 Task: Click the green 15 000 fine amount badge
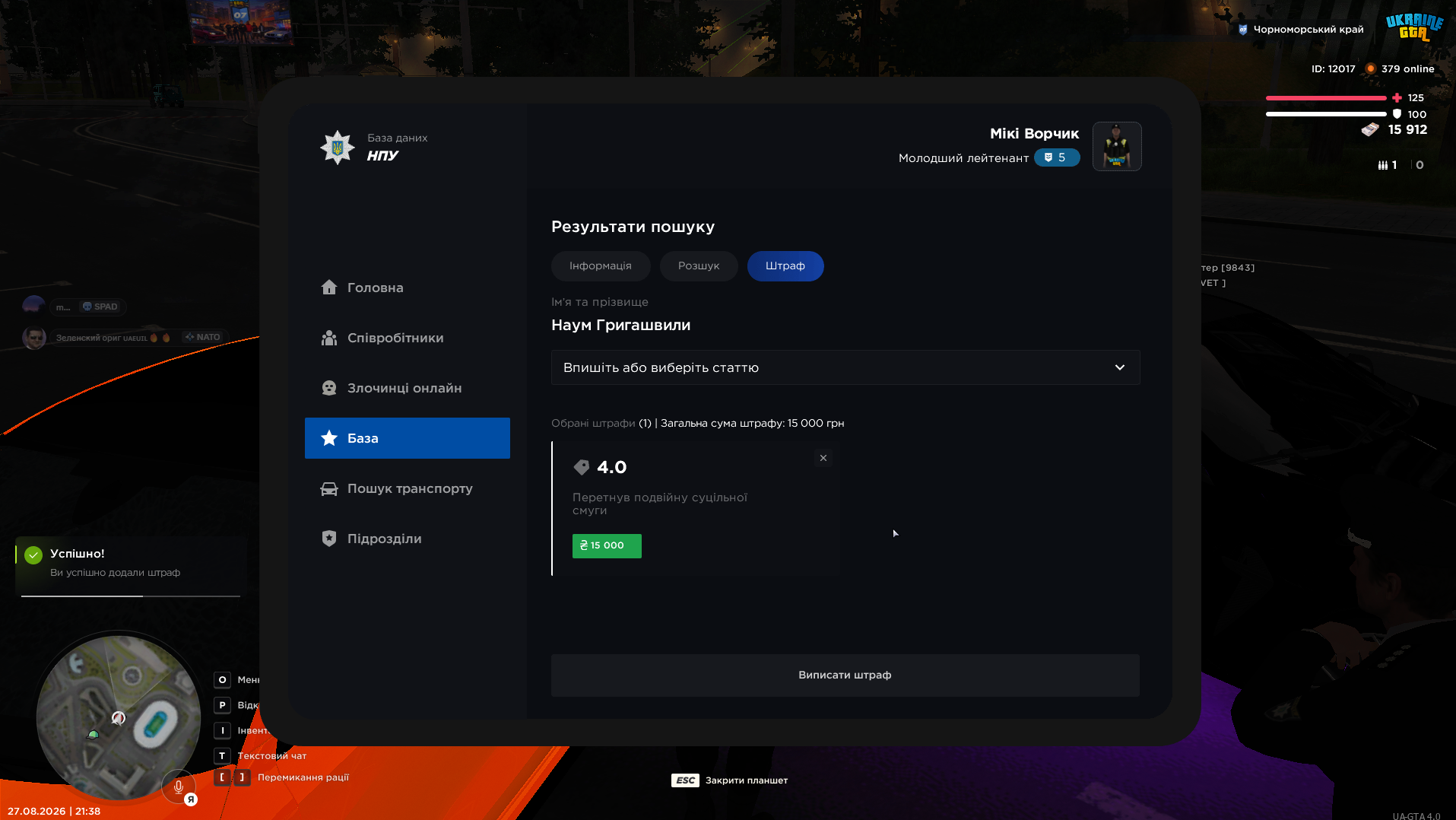(x=606, y=545)
